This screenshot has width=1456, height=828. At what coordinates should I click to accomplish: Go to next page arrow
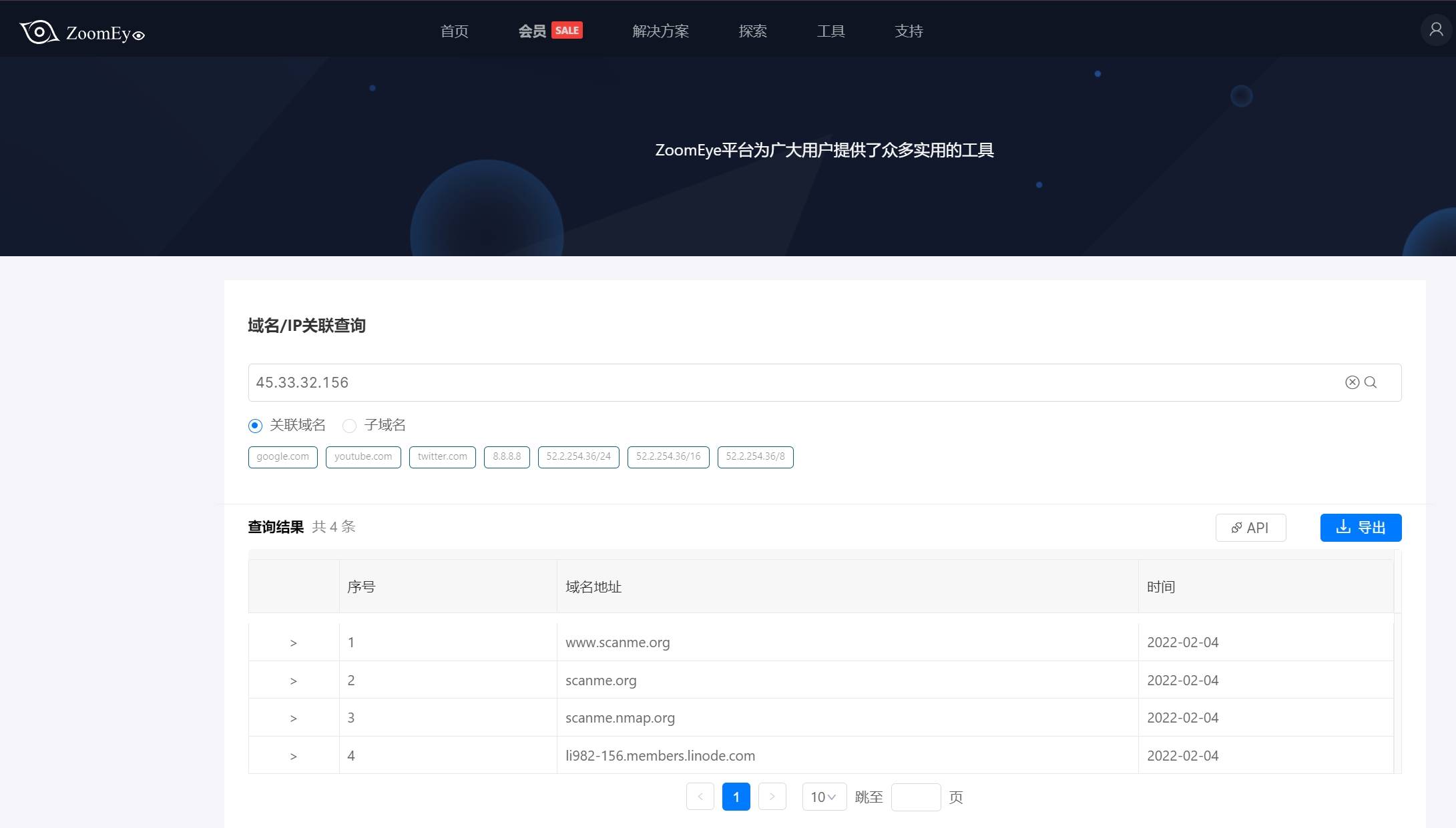(772, 797)
